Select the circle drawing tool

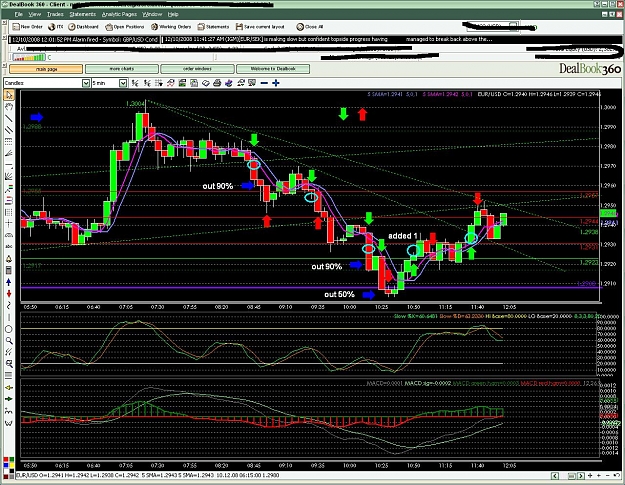(x=9, y=329)
